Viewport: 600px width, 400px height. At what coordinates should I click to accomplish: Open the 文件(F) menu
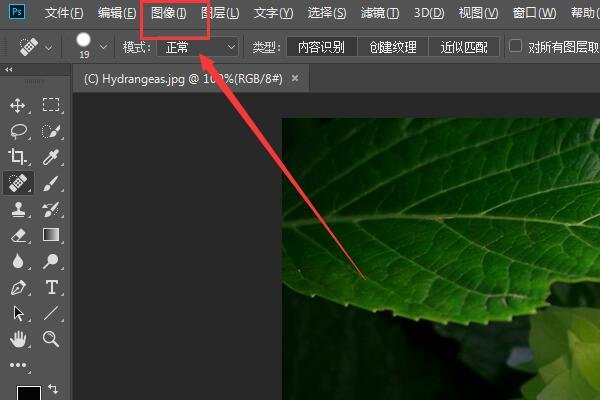click(x=64, y=13)
